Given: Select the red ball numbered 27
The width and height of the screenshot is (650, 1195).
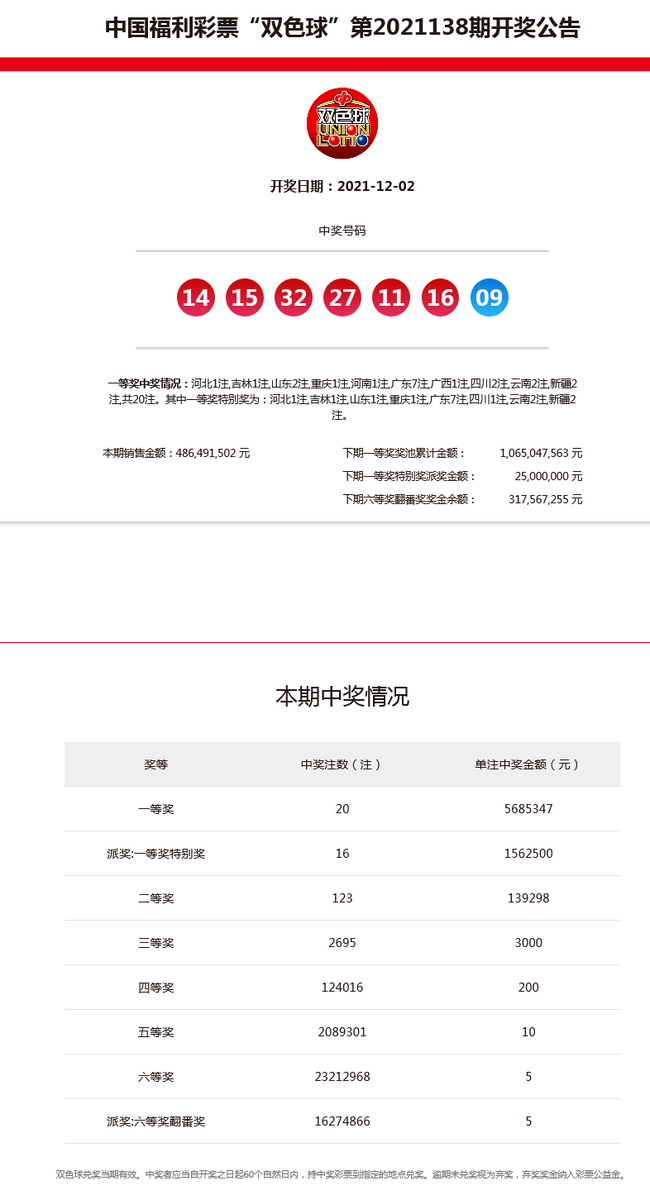Looking at the screenshot, I should pyautogui.click(x=342, y=297).
